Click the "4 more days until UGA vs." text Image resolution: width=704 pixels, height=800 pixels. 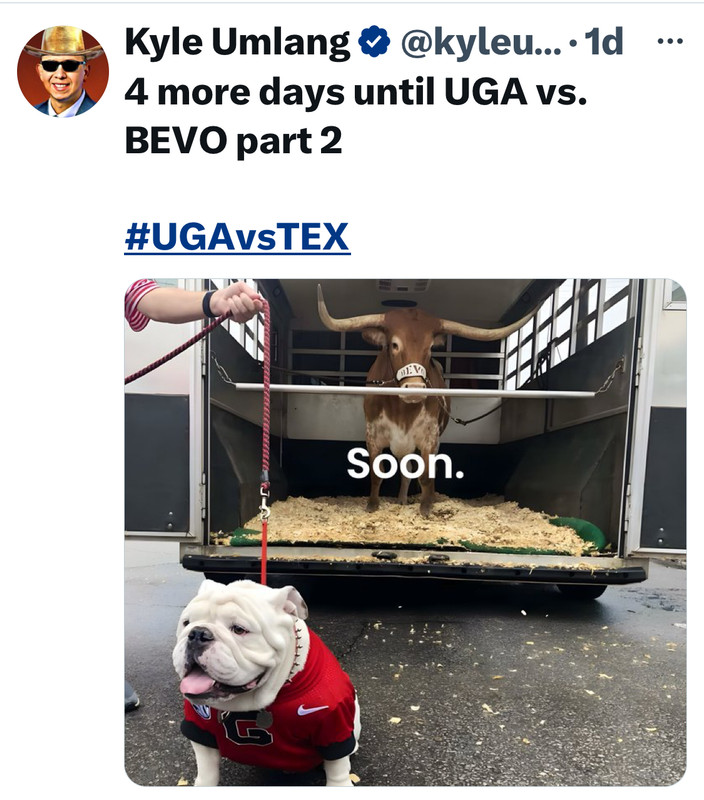pos(356,92)
